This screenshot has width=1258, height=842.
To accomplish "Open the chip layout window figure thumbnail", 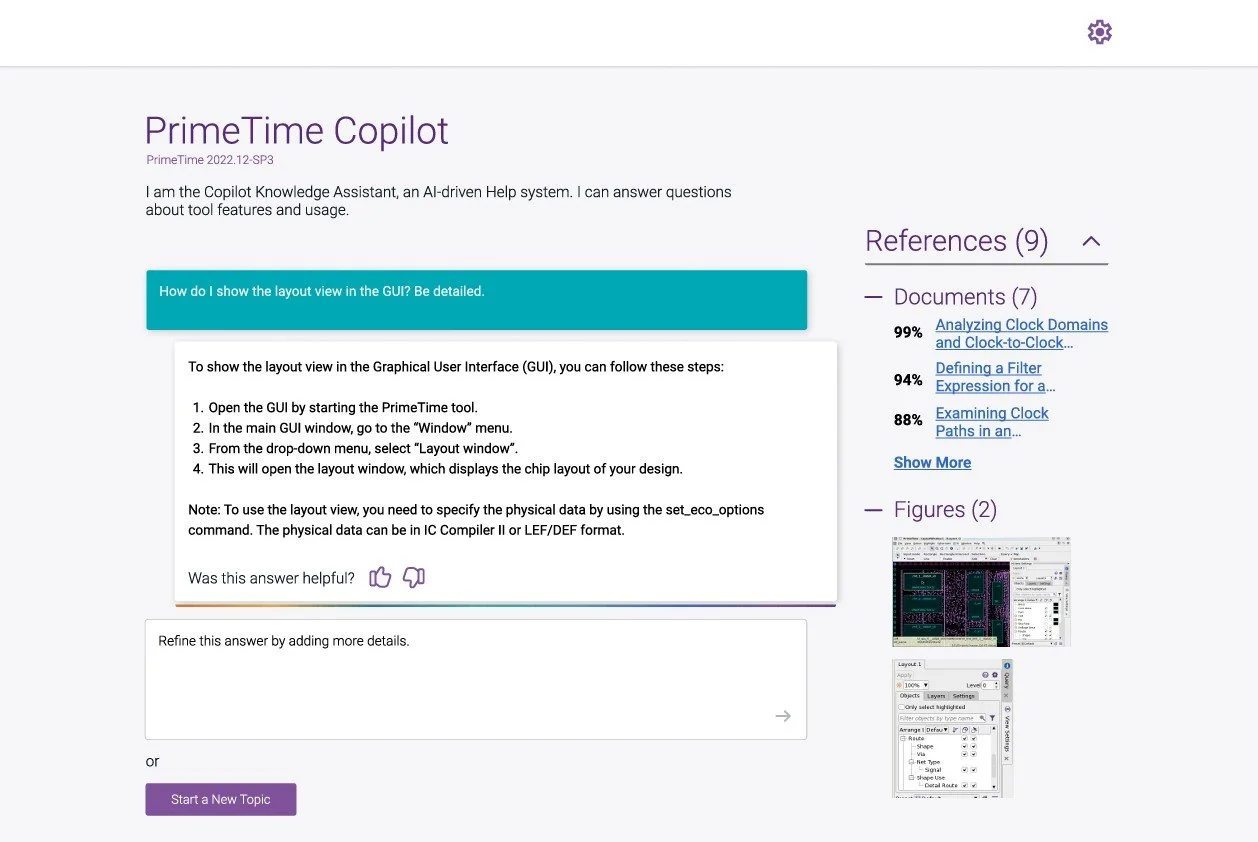I will (981, 591).
